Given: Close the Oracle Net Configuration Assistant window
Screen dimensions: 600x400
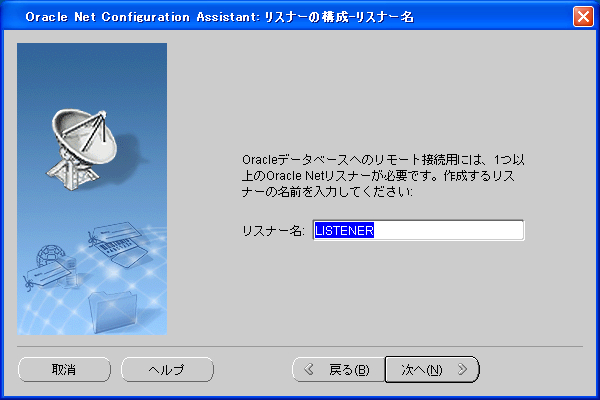Looking at the screenshot, I should point(582,17).
